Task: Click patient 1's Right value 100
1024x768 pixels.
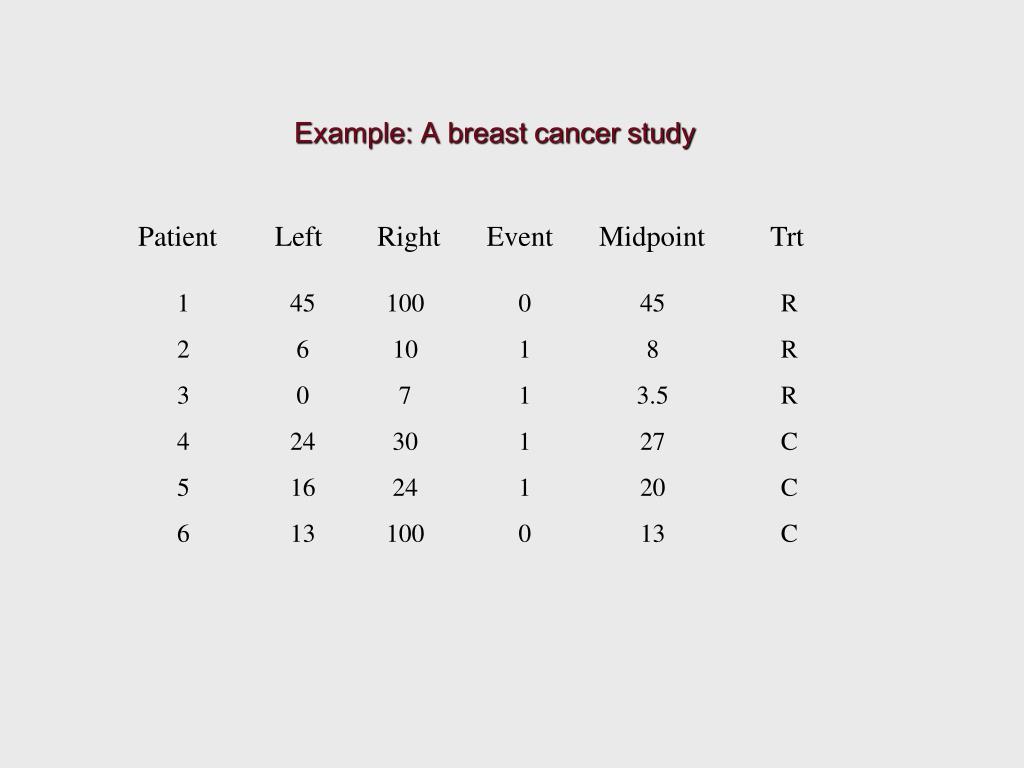Action: pyautogui.click(x=406, y=304)
